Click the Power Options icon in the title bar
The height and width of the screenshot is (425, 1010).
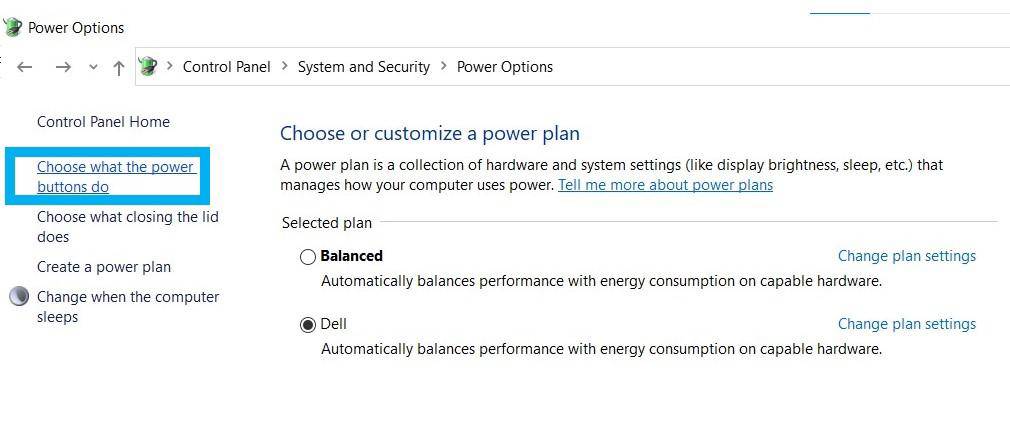click(12, 27)
